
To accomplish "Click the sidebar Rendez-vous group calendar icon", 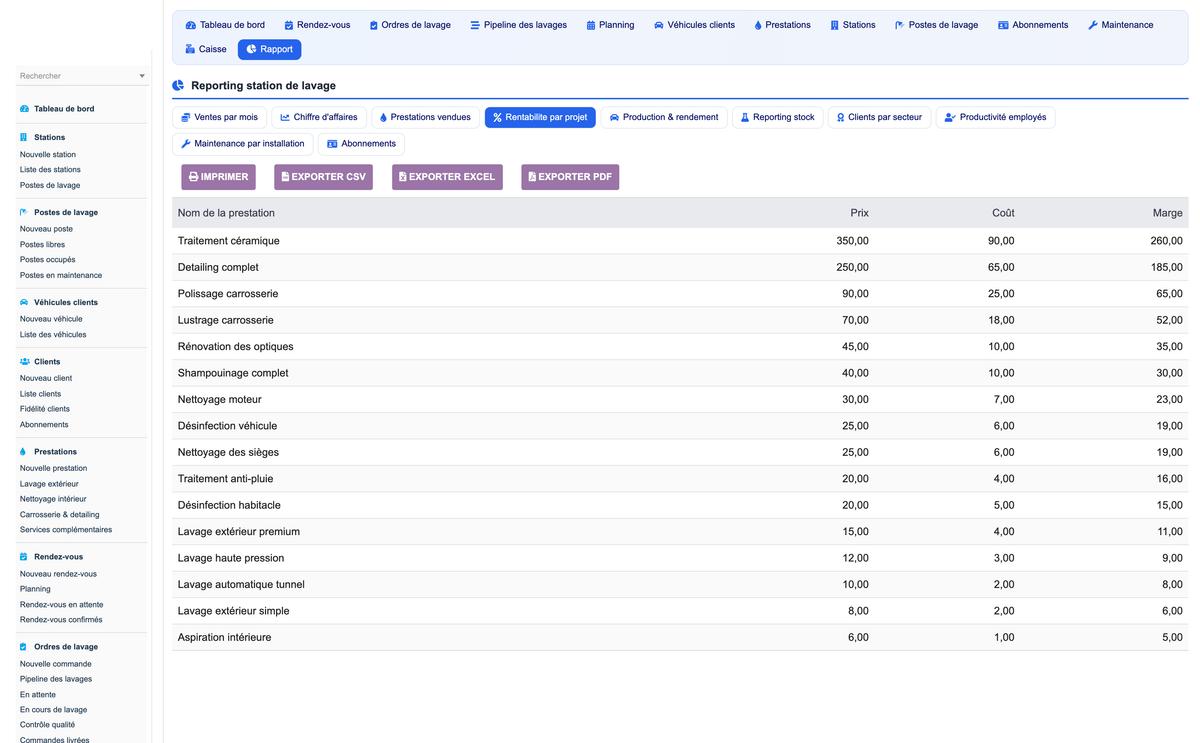I will pyautogui.click(x=24, y=557).
